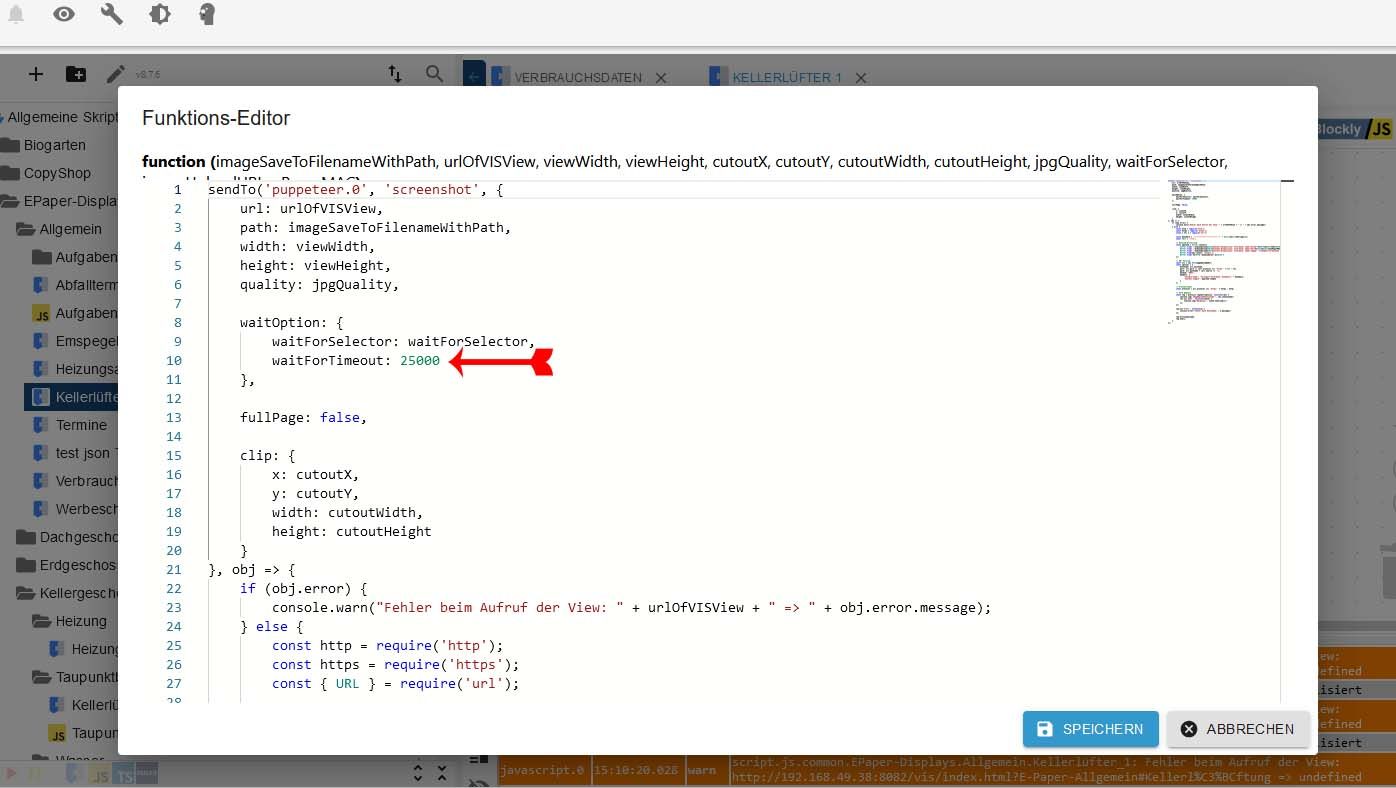Collapse the Heizung folder
This screenshot has width=1396, height=788.
point(41,621)
